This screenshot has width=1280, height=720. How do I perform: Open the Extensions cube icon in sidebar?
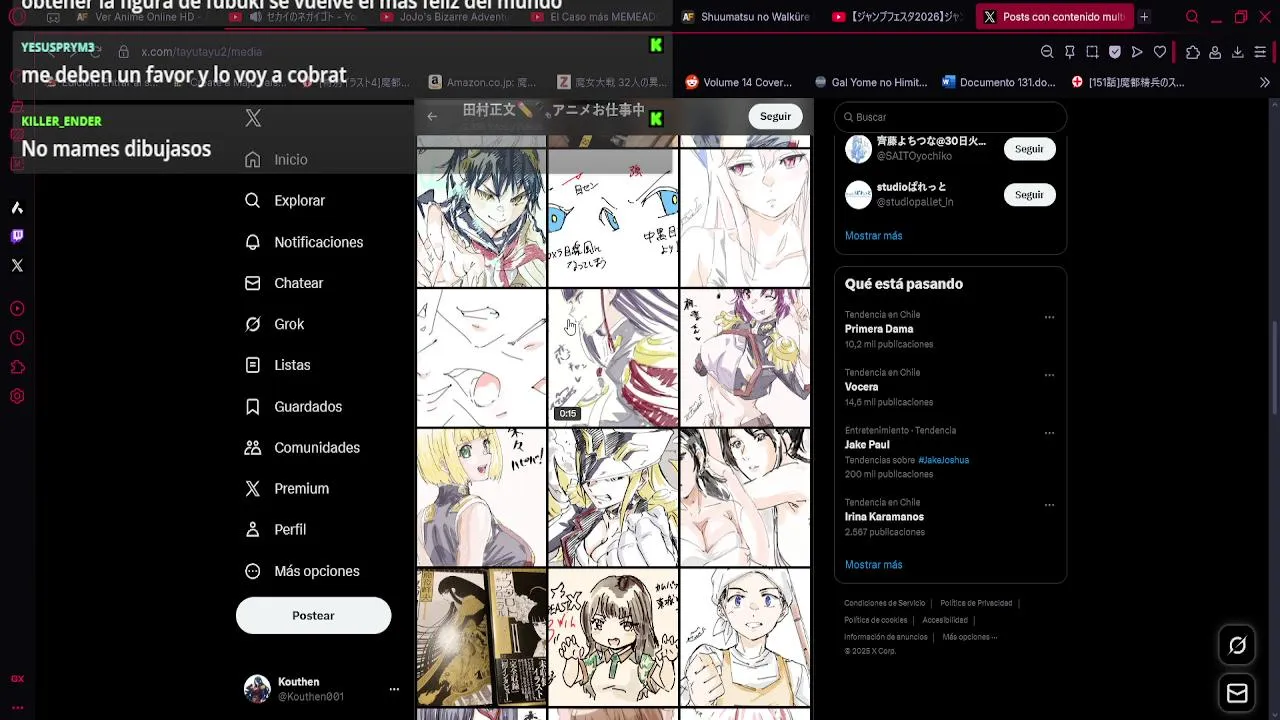click(17, 367)
